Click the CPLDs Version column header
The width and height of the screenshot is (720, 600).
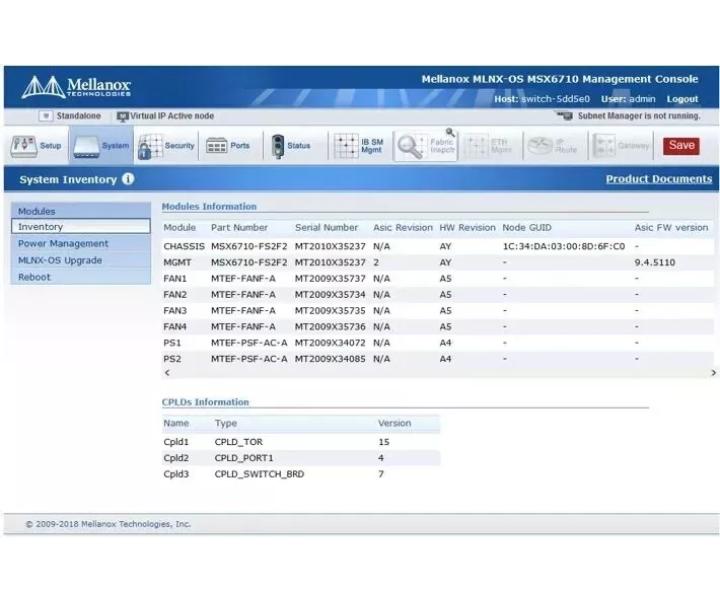tap(394, 423)
